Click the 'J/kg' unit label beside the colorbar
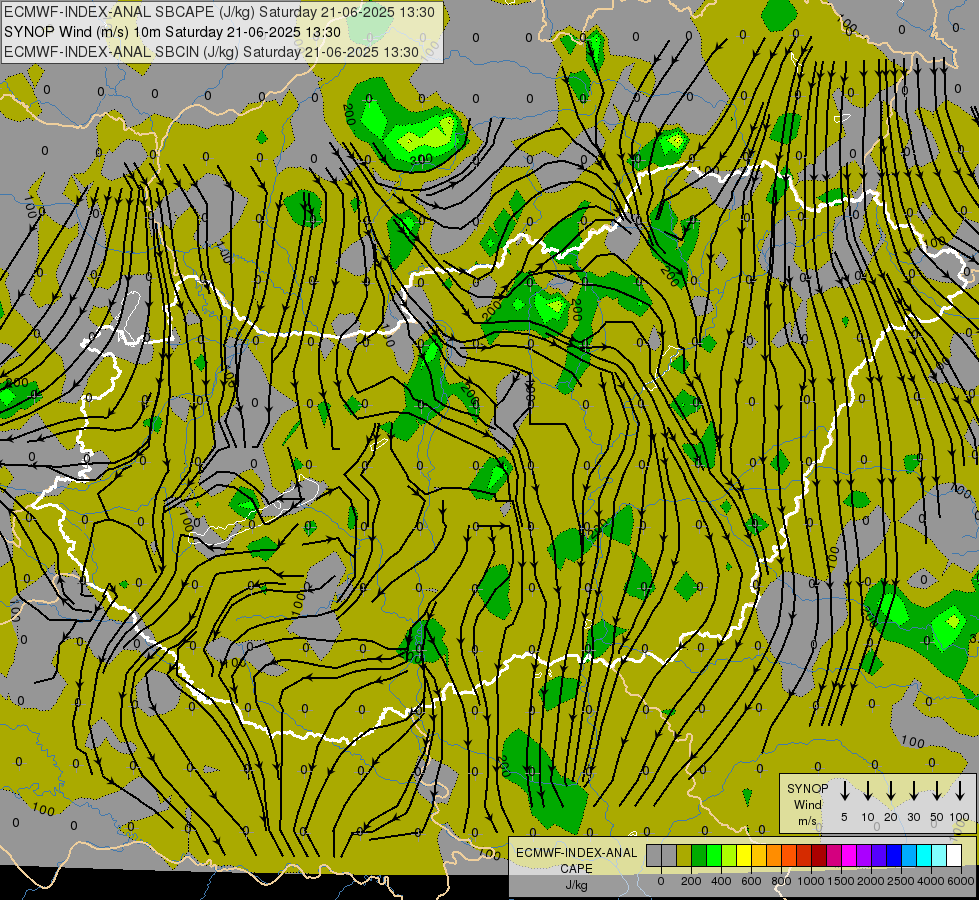Screen dimensions: 979x900 click(x=576, y=885)
